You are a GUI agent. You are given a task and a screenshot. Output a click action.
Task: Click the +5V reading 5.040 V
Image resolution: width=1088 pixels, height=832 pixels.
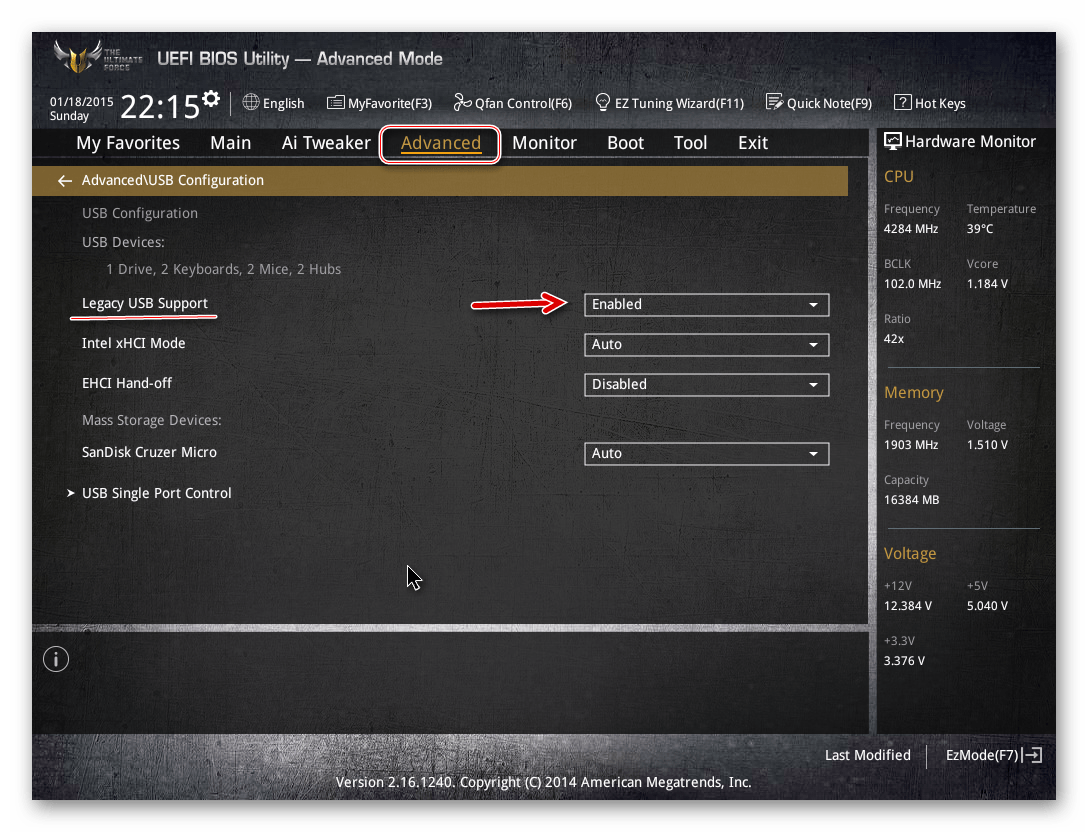tap(987, 606)
